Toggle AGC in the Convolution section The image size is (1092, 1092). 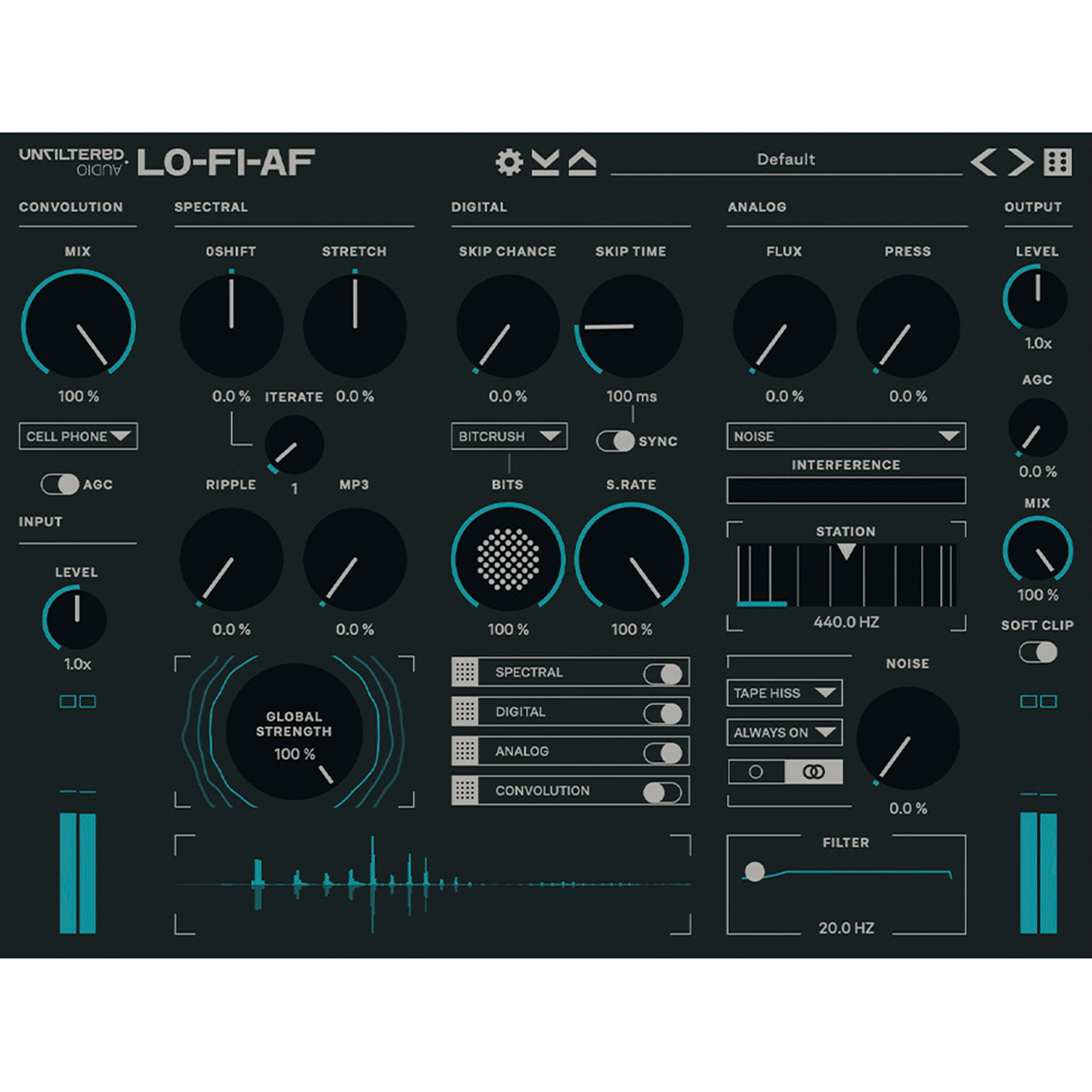[60, 484]
